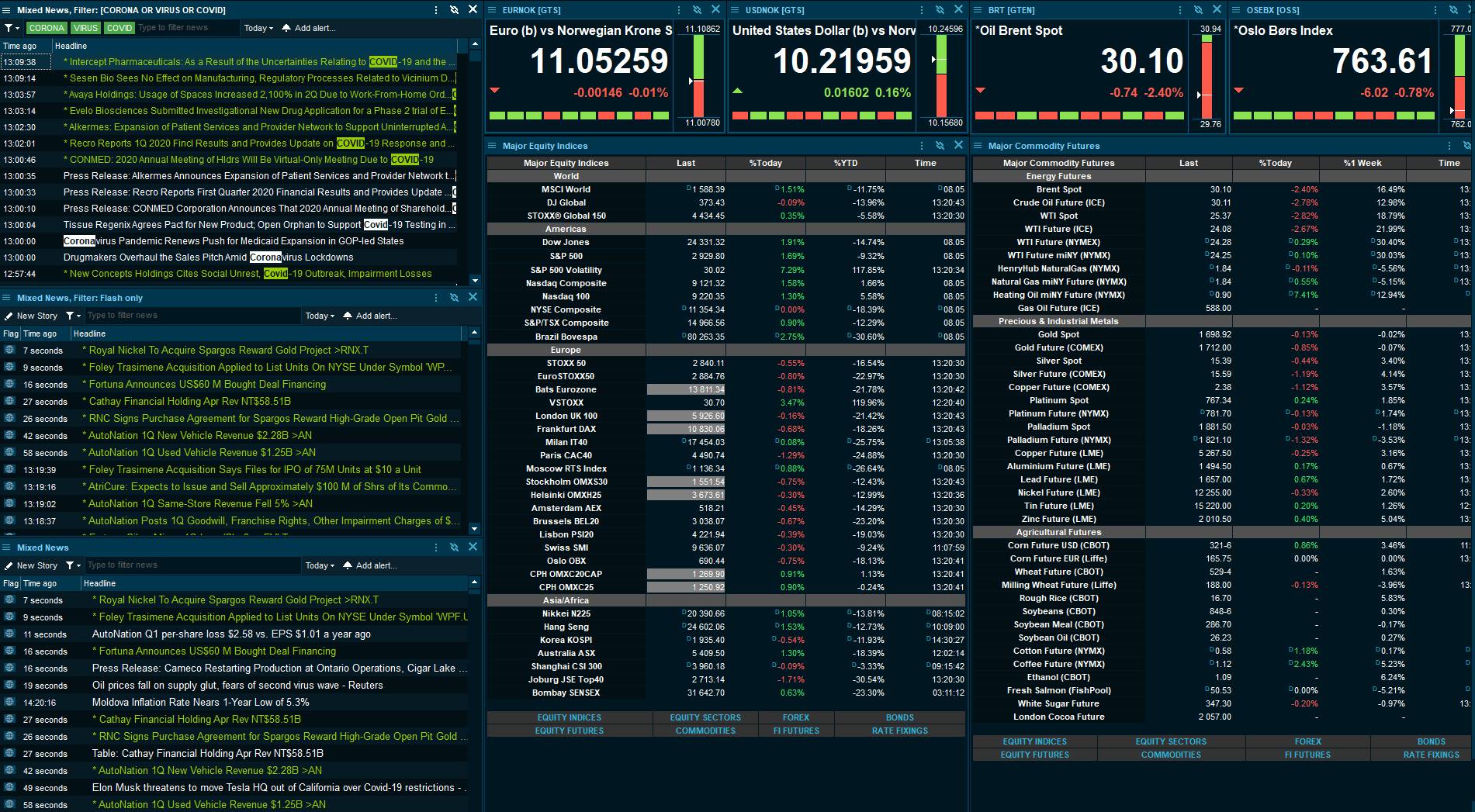Image resolution: width=1475 pixels, height=812 pixels.
Task: Open filter funnel dropdown in bottom Mixed News
Action: 73,565
